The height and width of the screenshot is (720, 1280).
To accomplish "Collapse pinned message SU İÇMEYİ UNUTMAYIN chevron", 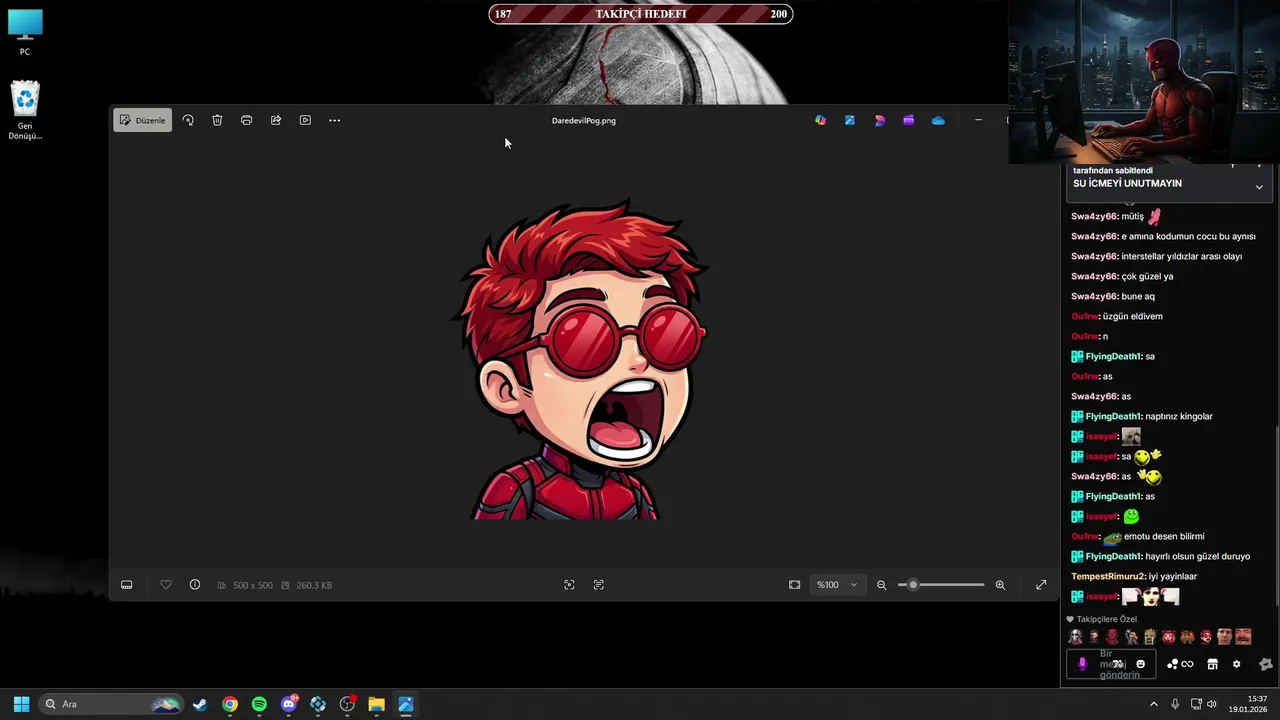I will click(1259, 187).
